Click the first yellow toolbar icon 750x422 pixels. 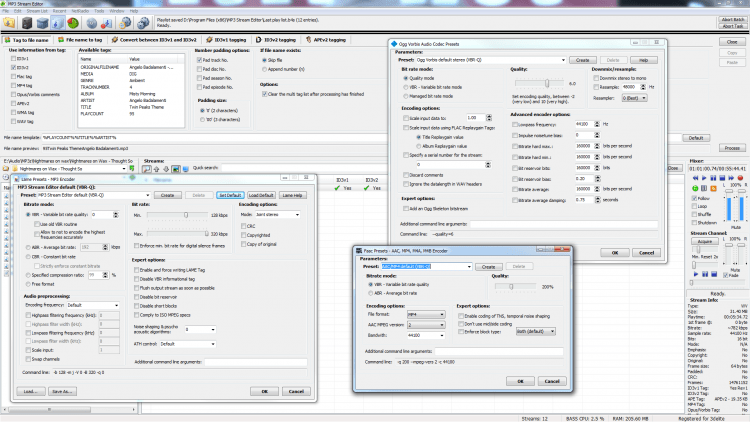pyautogui.click(x=8, y=21)
